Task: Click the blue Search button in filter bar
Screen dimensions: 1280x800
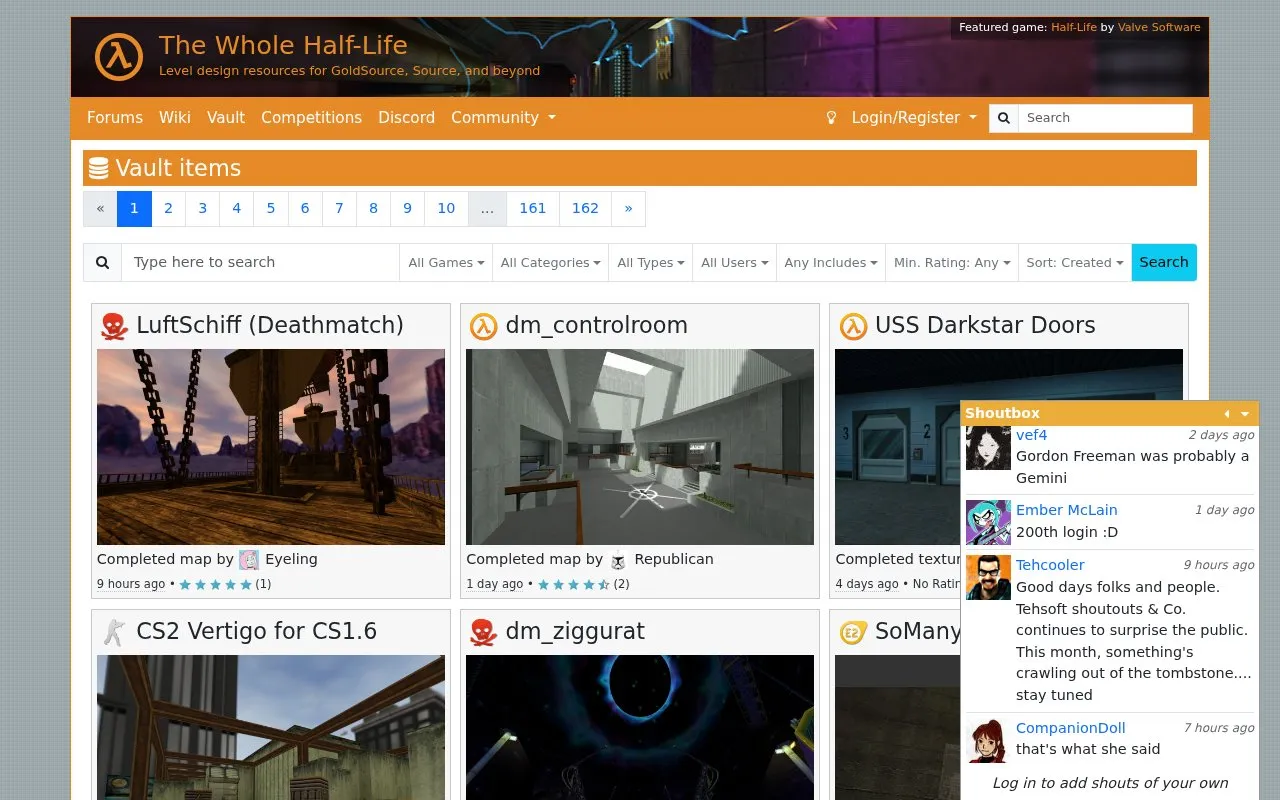Action: [x=1164, y=263]
